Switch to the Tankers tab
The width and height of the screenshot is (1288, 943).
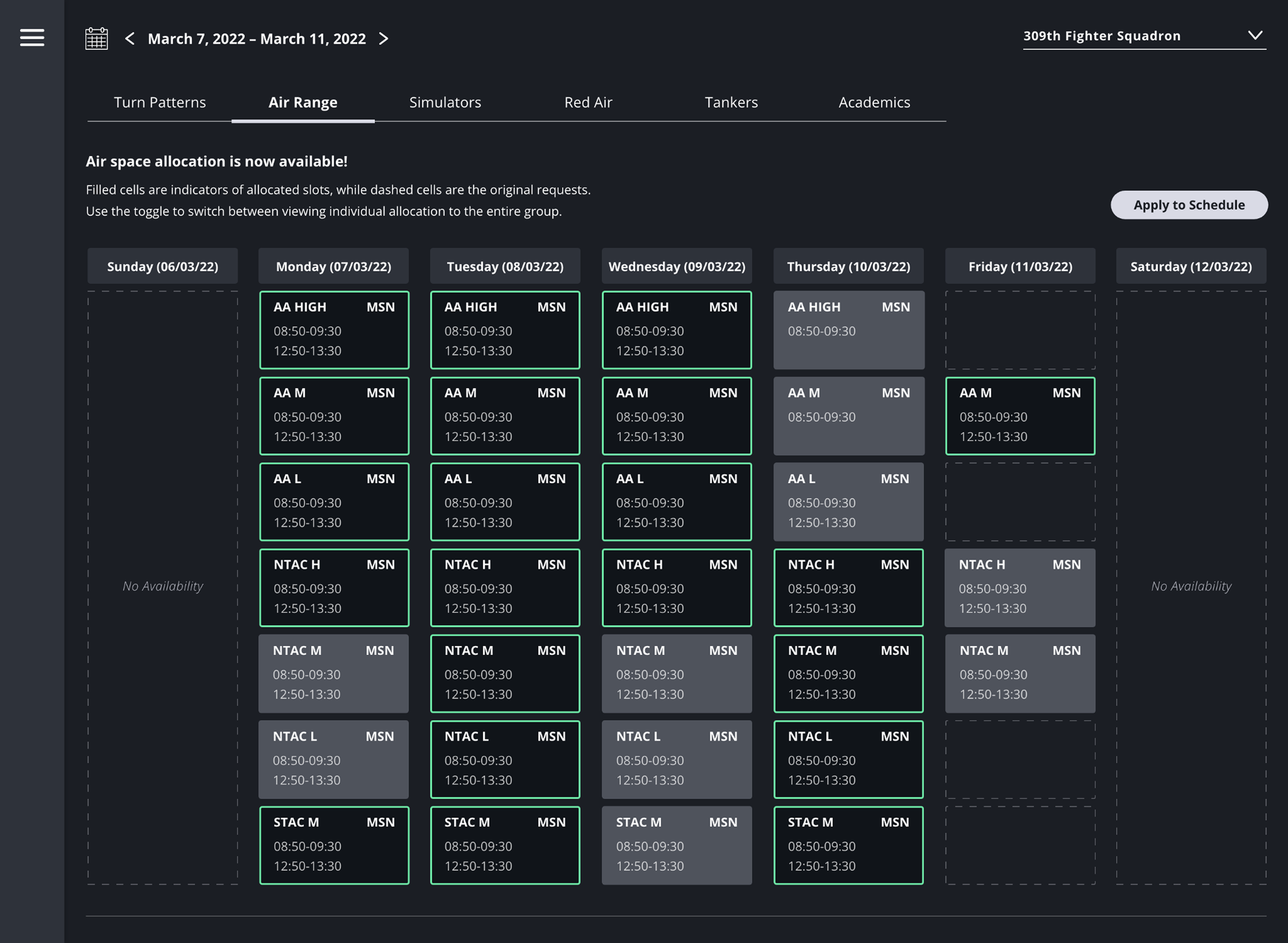click(731, 103)
